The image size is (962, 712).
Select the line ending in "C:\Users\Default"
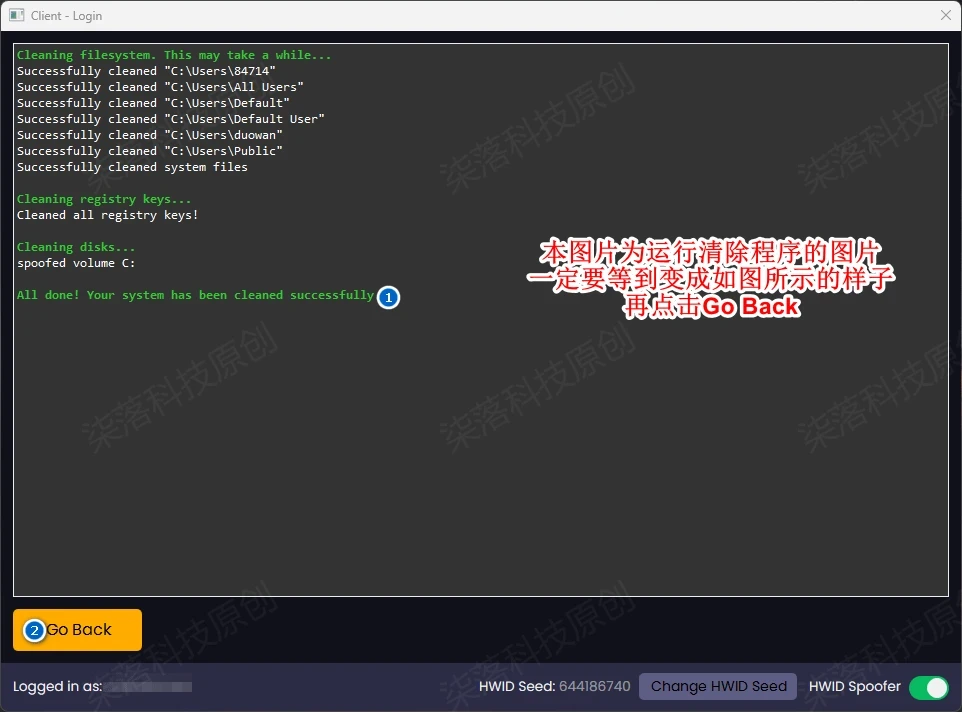pyautogui.click(x=153, y=103)
